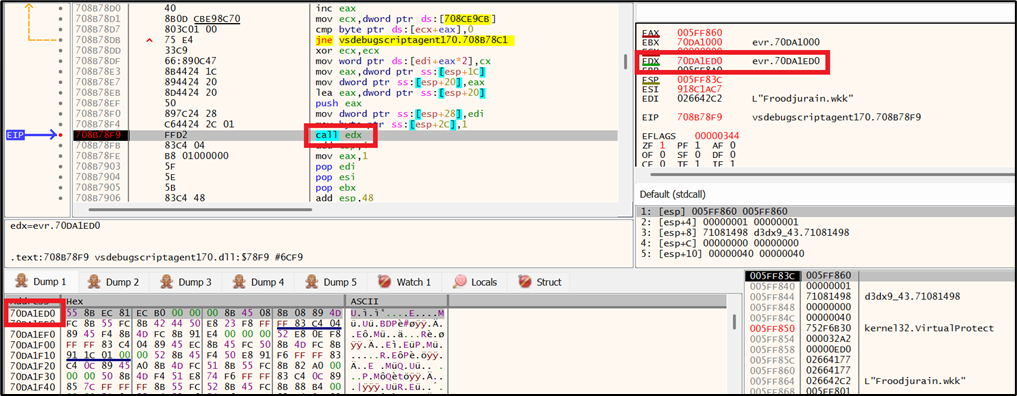Screen dimensions: 1017x396
Task: Select the EDX register value 70DA1ED0
Action: pyautogui.click(x=700, y=62)
